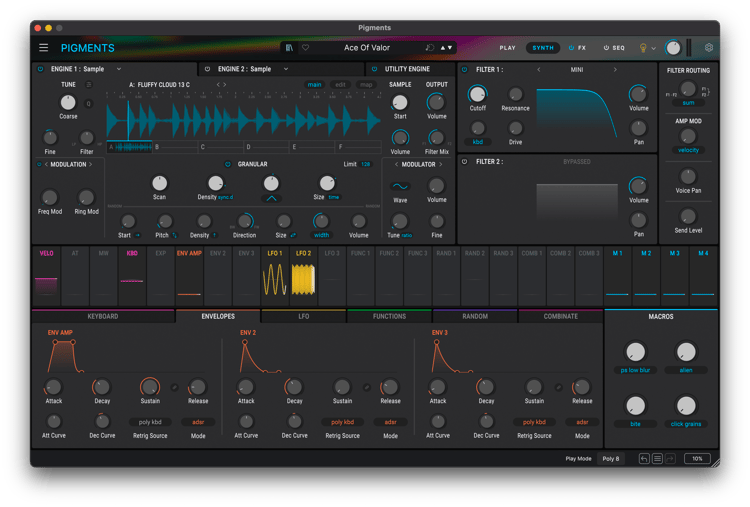
Task: Open the Play Mode Poly 8 dropdown
Action: (610, 459)
